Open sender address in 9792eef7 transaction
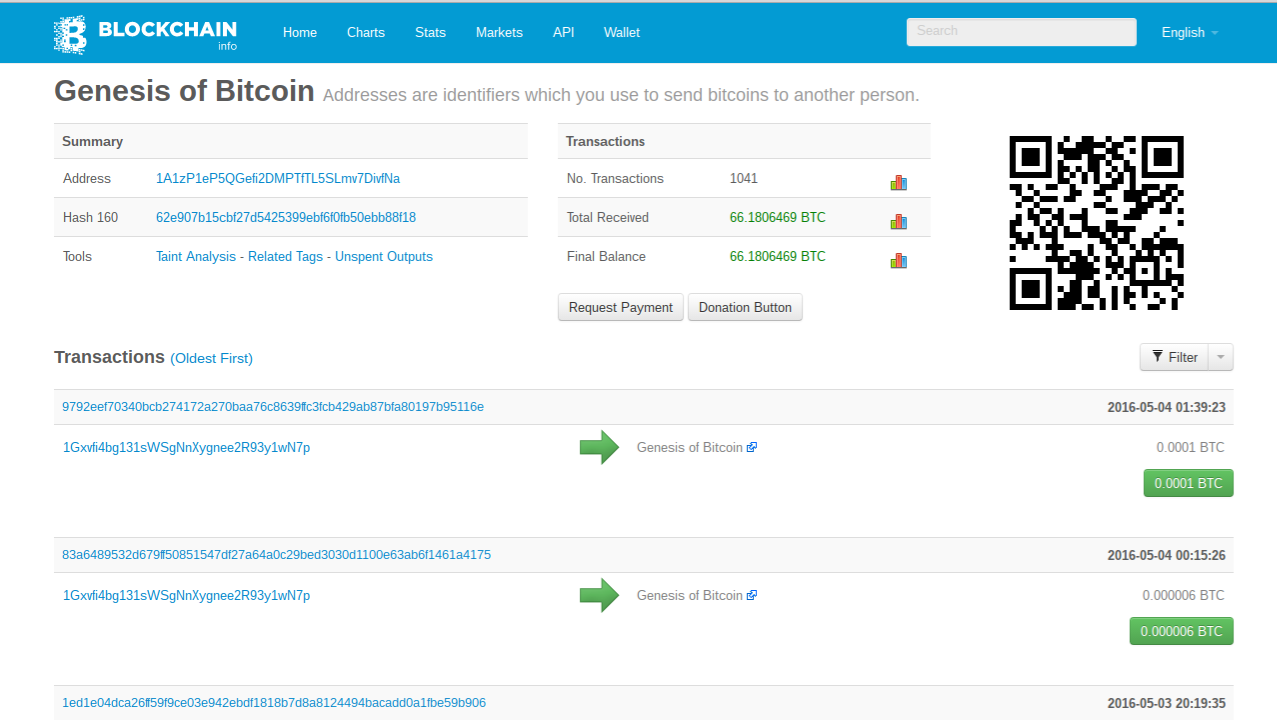 click(x=186, y=447)
